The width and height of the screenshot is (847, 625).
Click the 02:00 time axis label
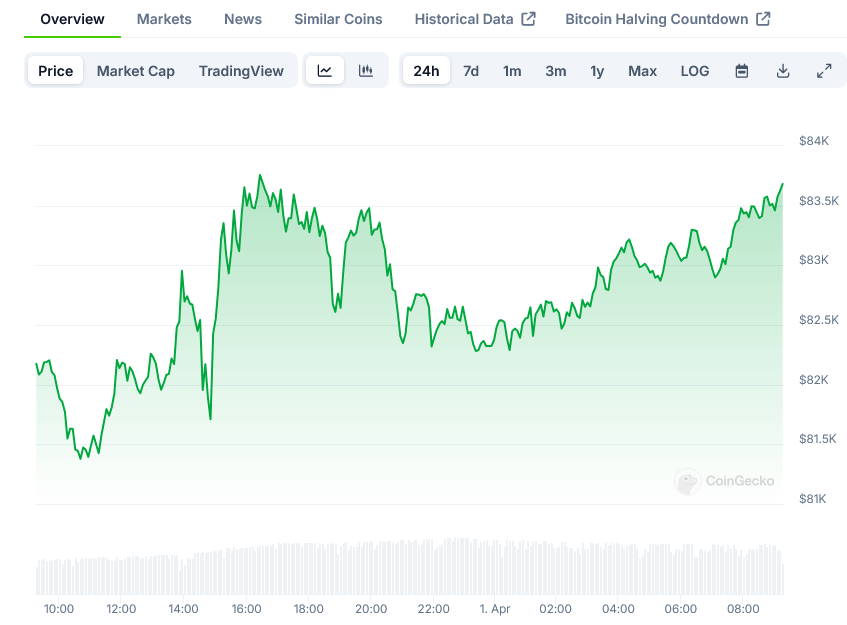point(555,609)
